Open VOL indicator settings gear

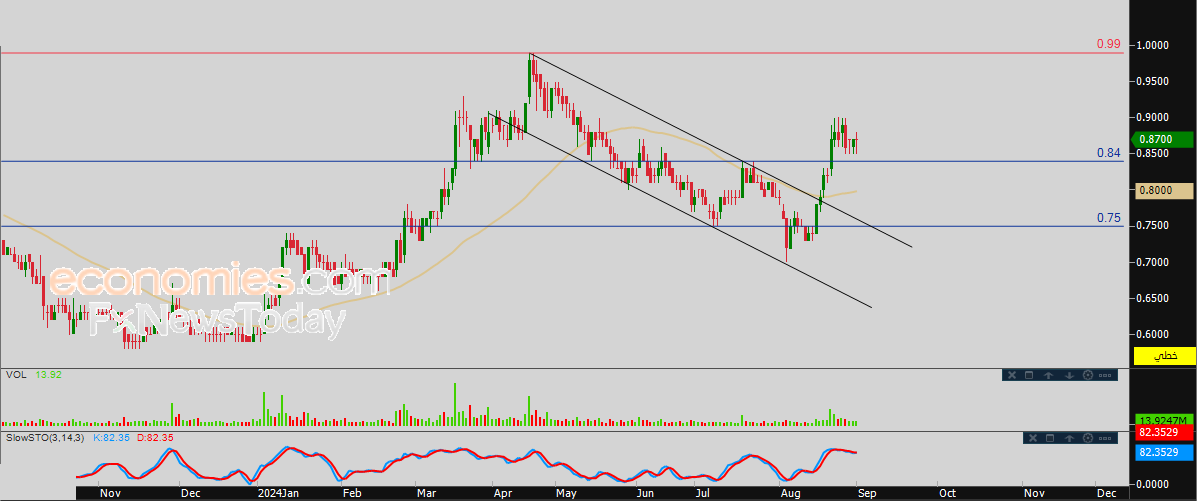click(1087, 375)
